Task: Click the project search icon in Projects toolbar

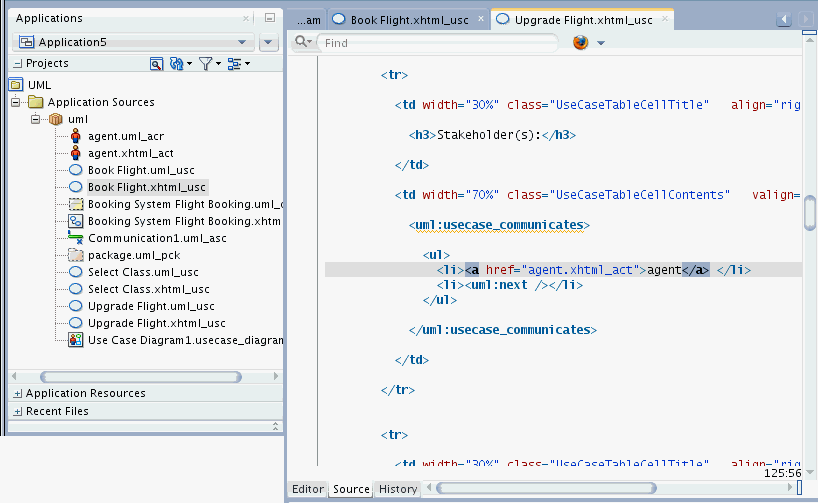Action: (156, 63)
